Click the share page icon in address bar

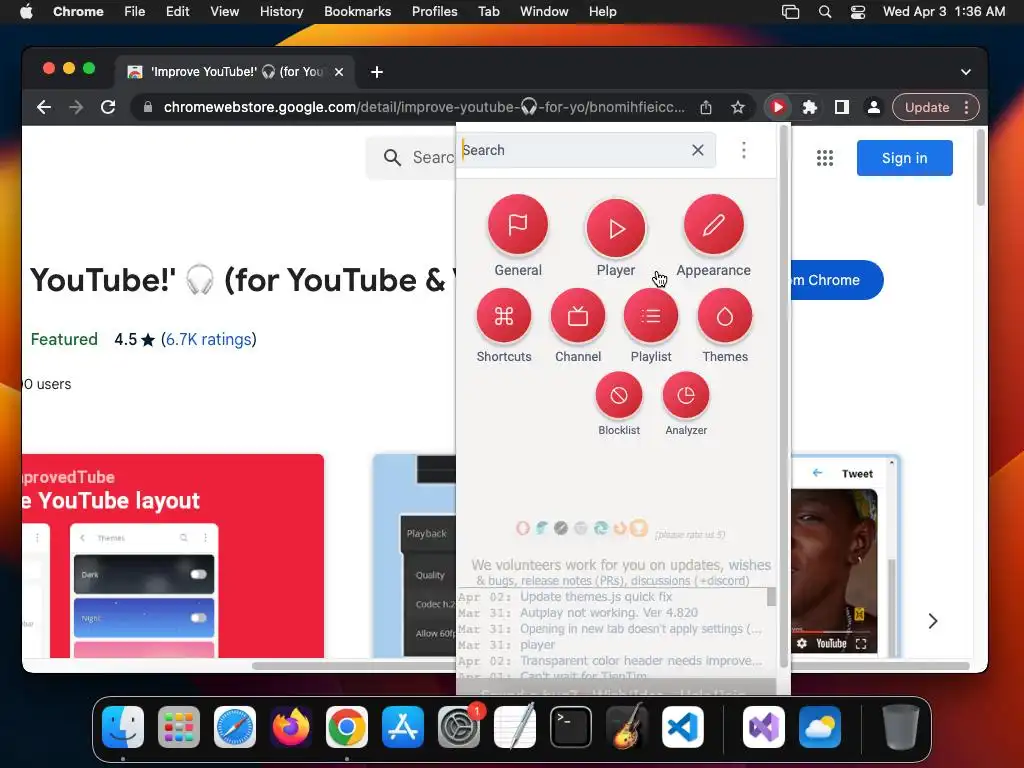tap(706, 107)
